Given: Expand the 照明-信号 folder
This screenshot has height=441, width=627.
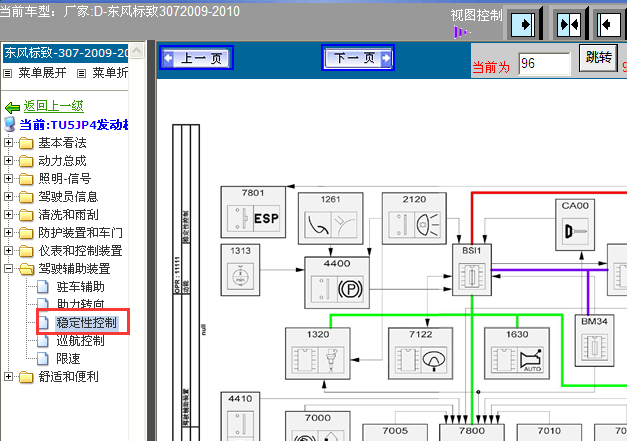Looking at the screenshot, I should [8, 178].
